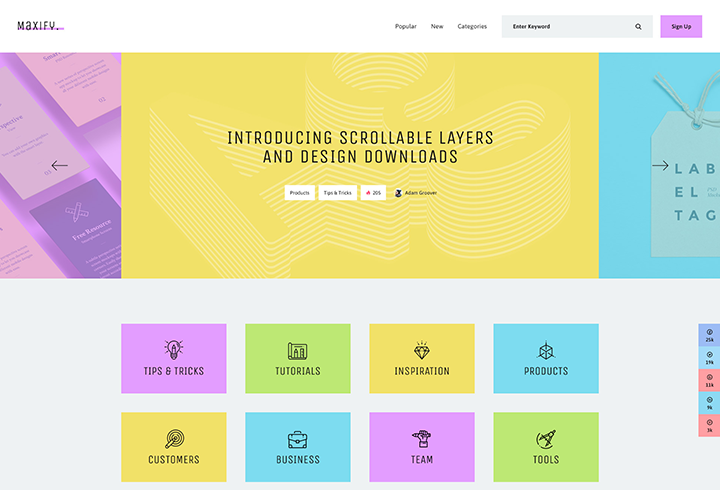Click the Products tag in hero banner
720x490 pixels.
click(299, 193)
